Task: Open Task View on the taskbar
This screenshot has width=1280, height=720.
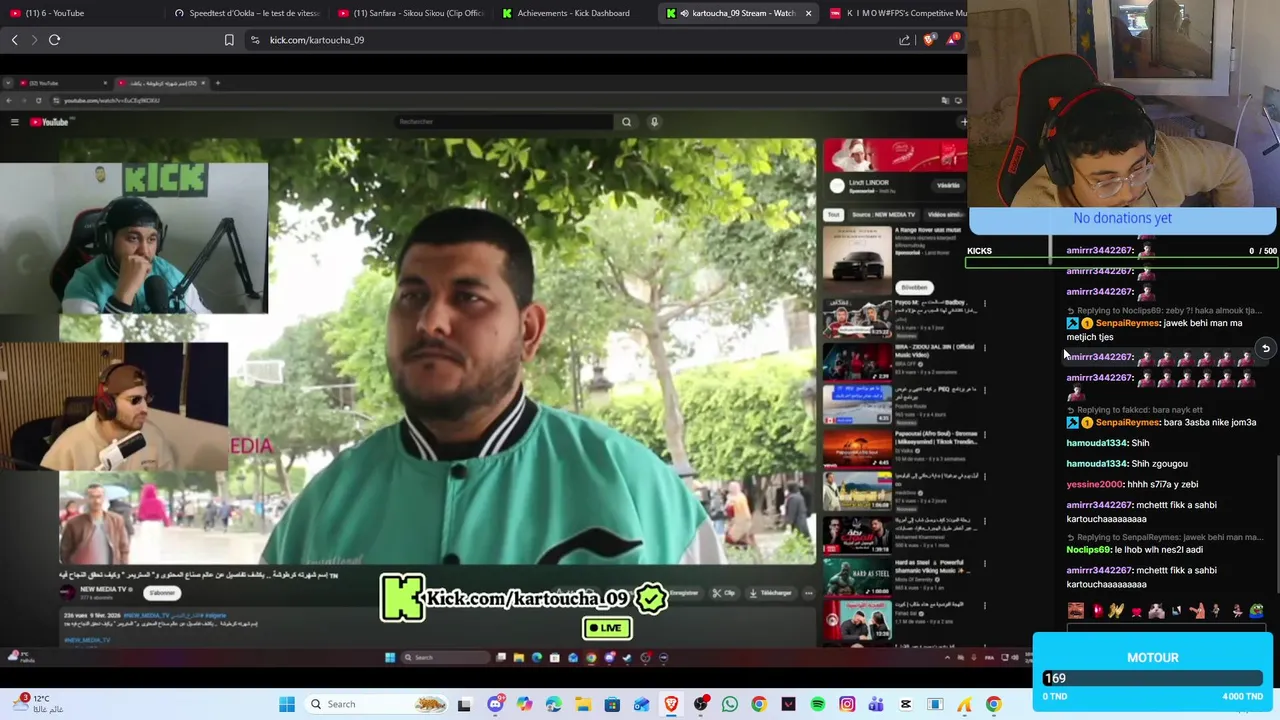Action: tap(464, 704)
